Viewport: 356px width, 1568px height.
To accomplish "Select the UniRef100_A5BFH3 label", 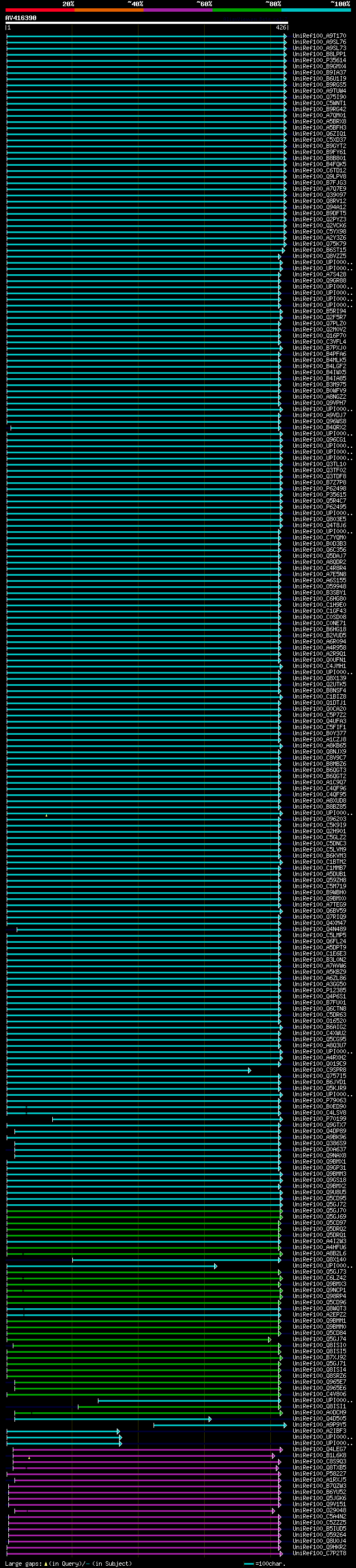I will 319,128.
